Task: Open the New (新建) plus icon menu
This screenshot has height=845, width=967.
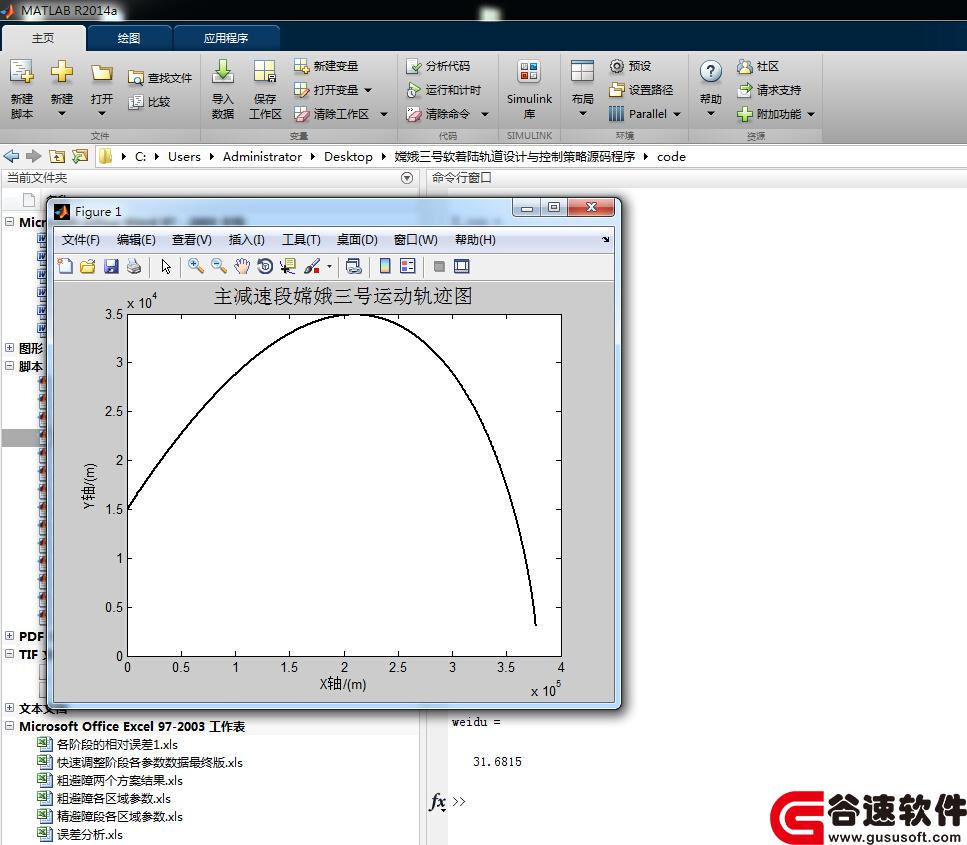Action: click(x=62, y=72)
